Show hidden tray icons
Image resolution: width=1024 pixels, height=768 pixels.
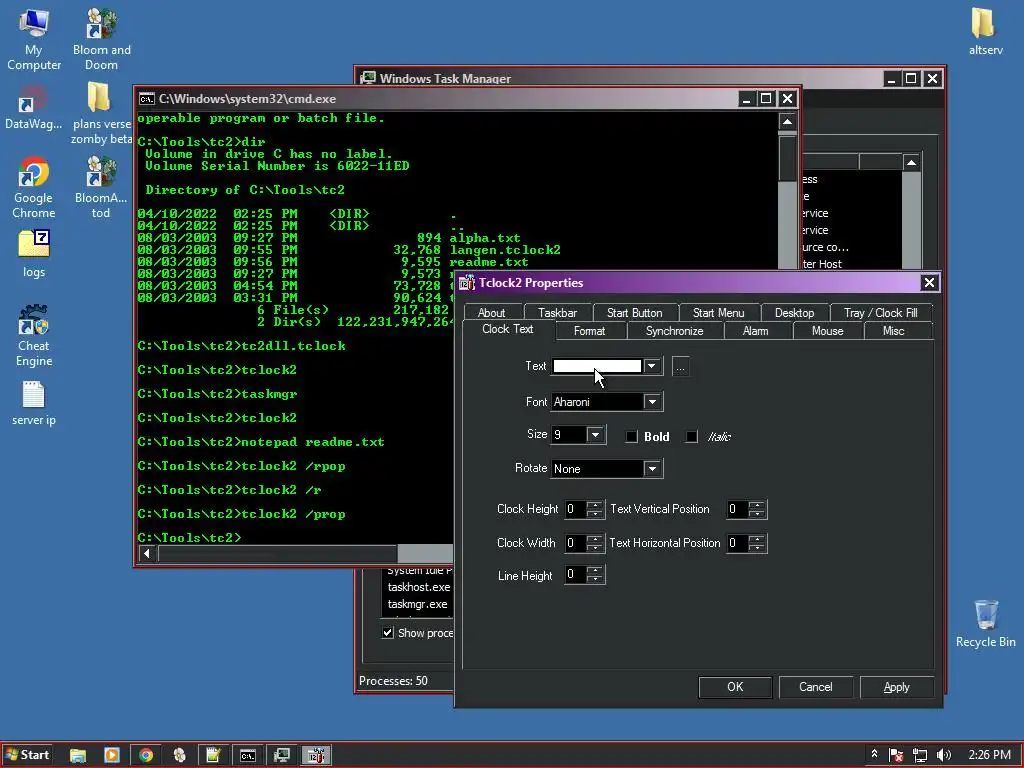point(874,755)
